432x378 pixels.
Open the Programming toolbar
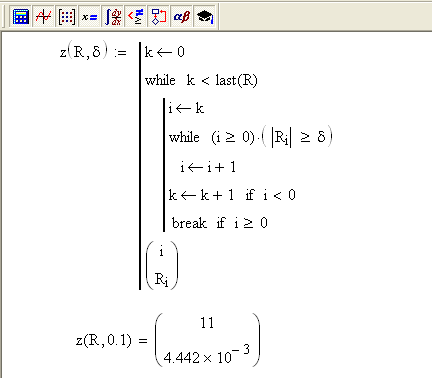158,16
